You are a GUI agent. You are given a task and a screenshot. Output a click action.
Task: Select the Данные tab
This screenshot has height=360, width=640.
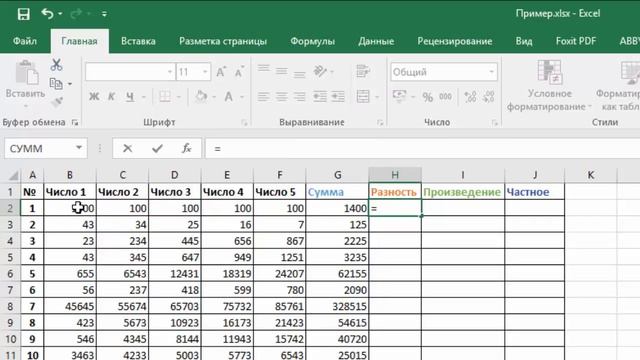pyautogui.click(x=376, y=41)
